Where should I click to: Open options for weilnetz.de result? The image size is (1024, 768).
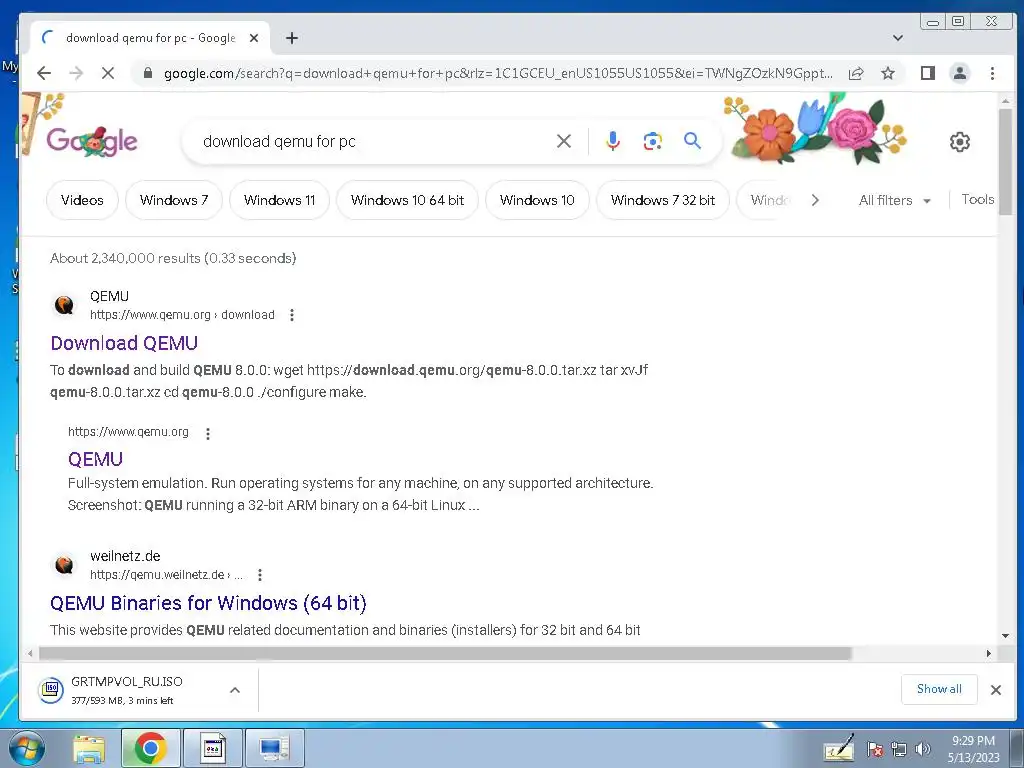click(260, 575)
